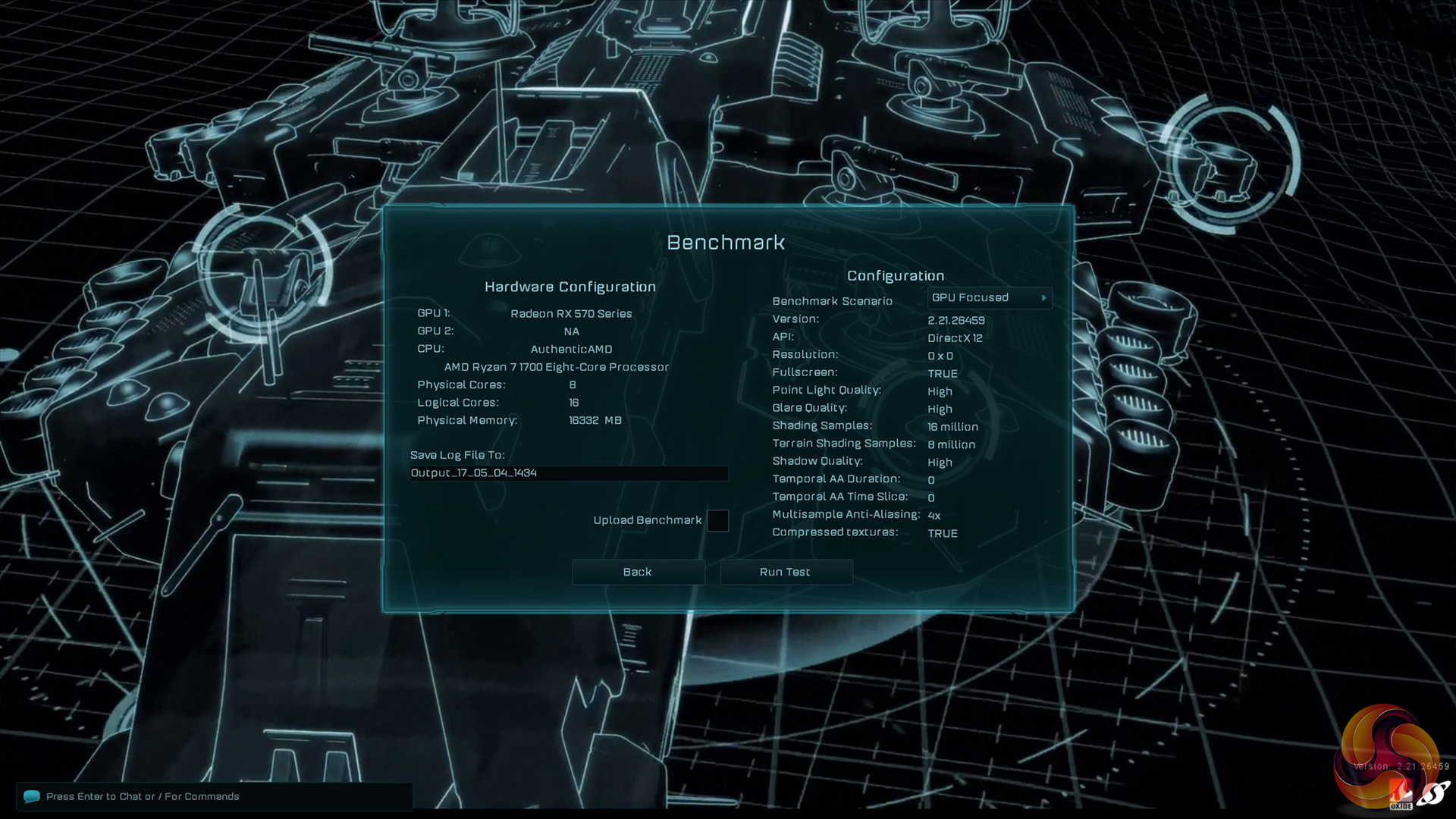Click the DirectX 12 API value
This screenshot has height=819, width=1456.
955,338
